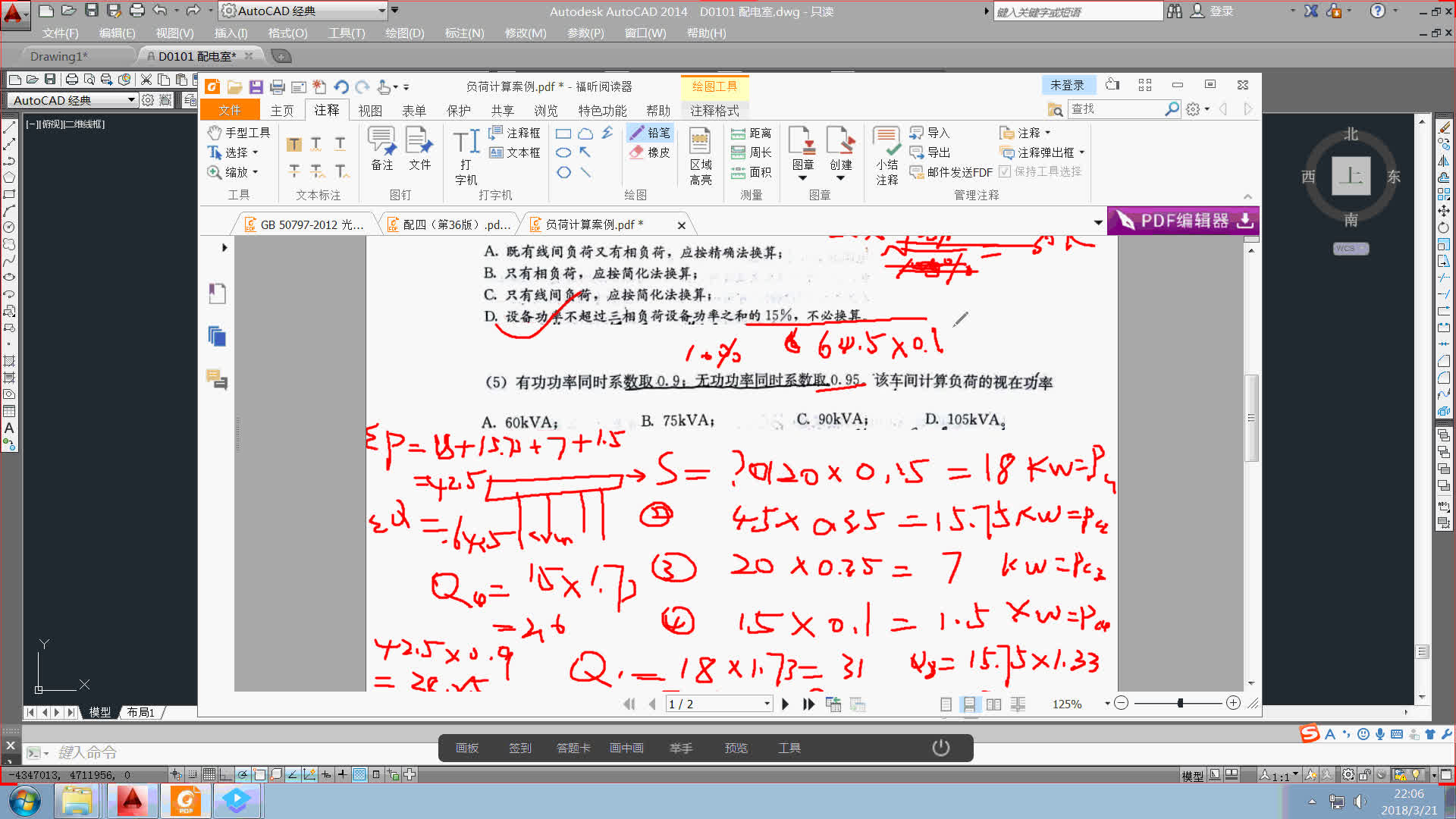Click the note (备注) pin tool
Viewport: 1456px width, 819px height.
pos(381,149)
